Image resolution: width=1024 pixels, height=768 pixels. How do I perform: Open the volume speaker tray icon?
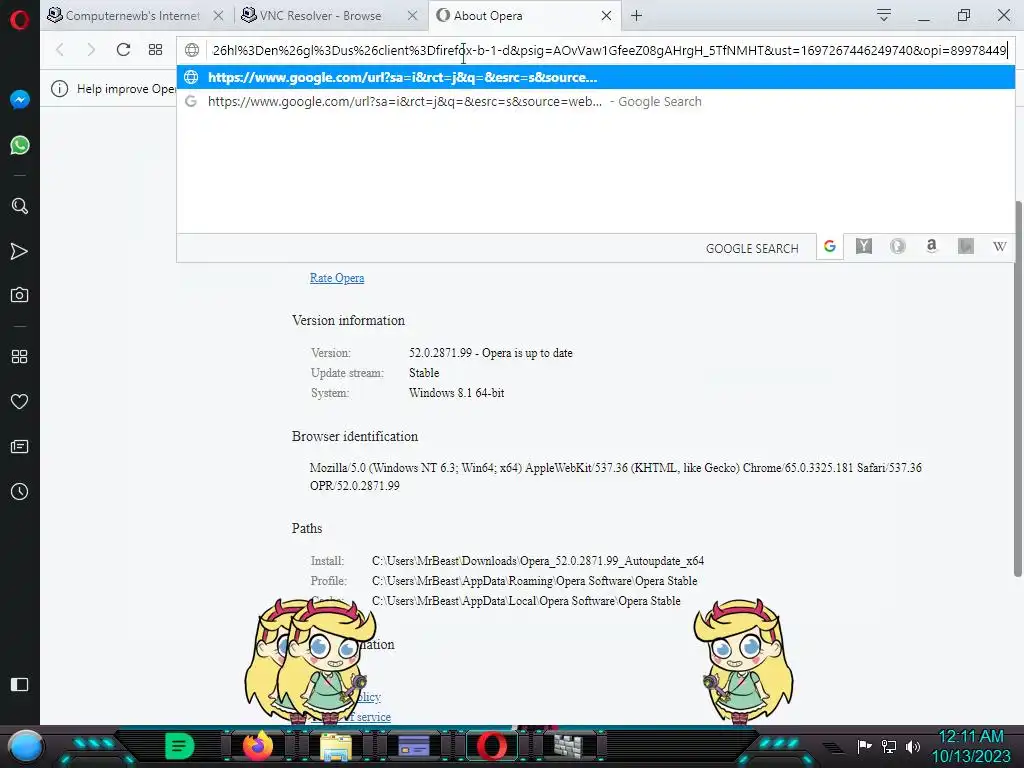coord(913,746)
